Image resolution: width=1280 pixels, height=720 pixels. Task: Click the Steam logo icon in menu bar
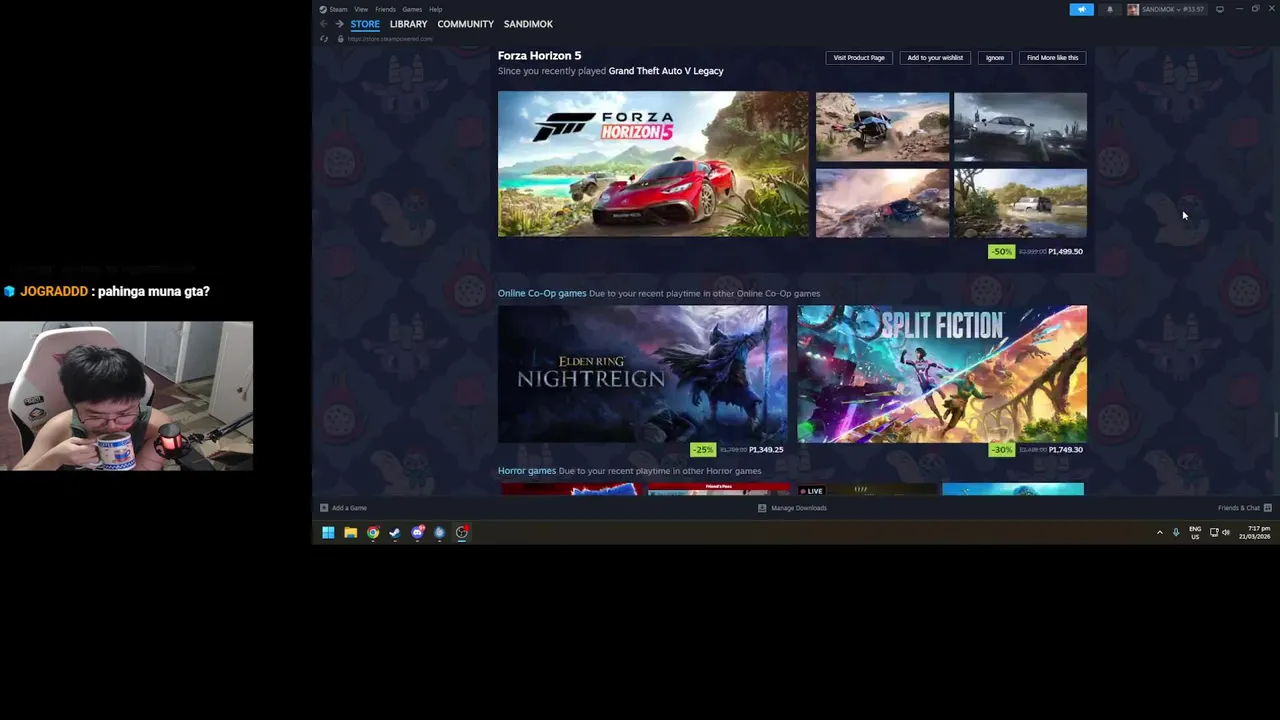pyautogui.click(x=323, y=9)
